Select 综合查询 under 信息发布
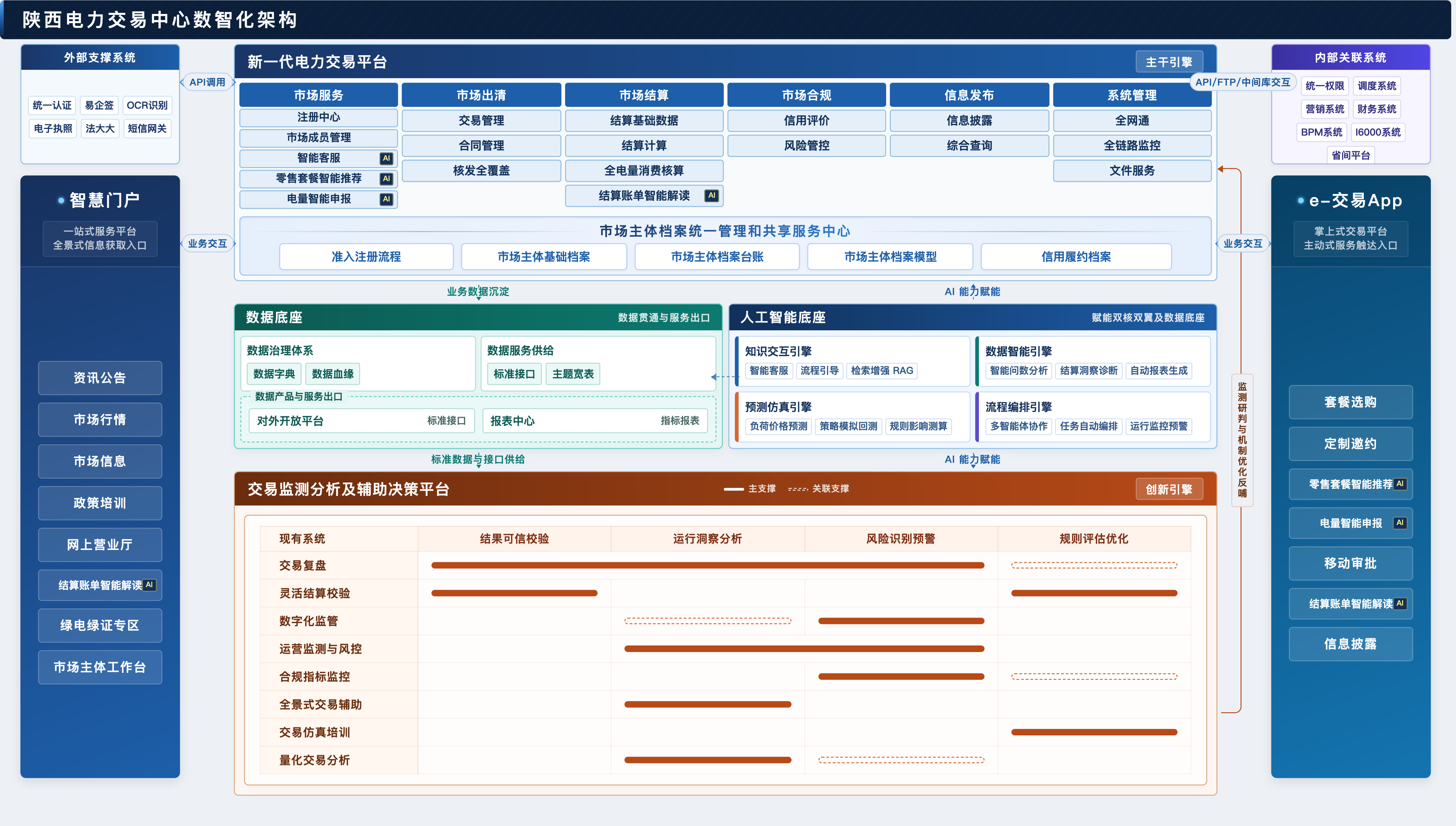 [969, 146]
